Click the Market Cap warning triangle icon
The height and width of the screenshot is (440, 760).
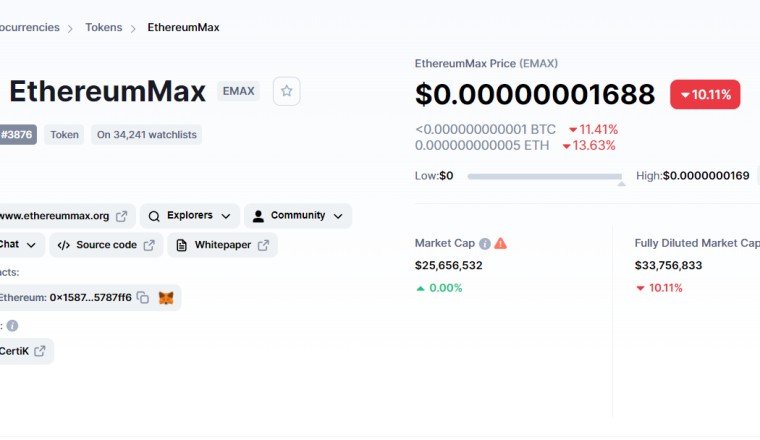tap(501, 243)
